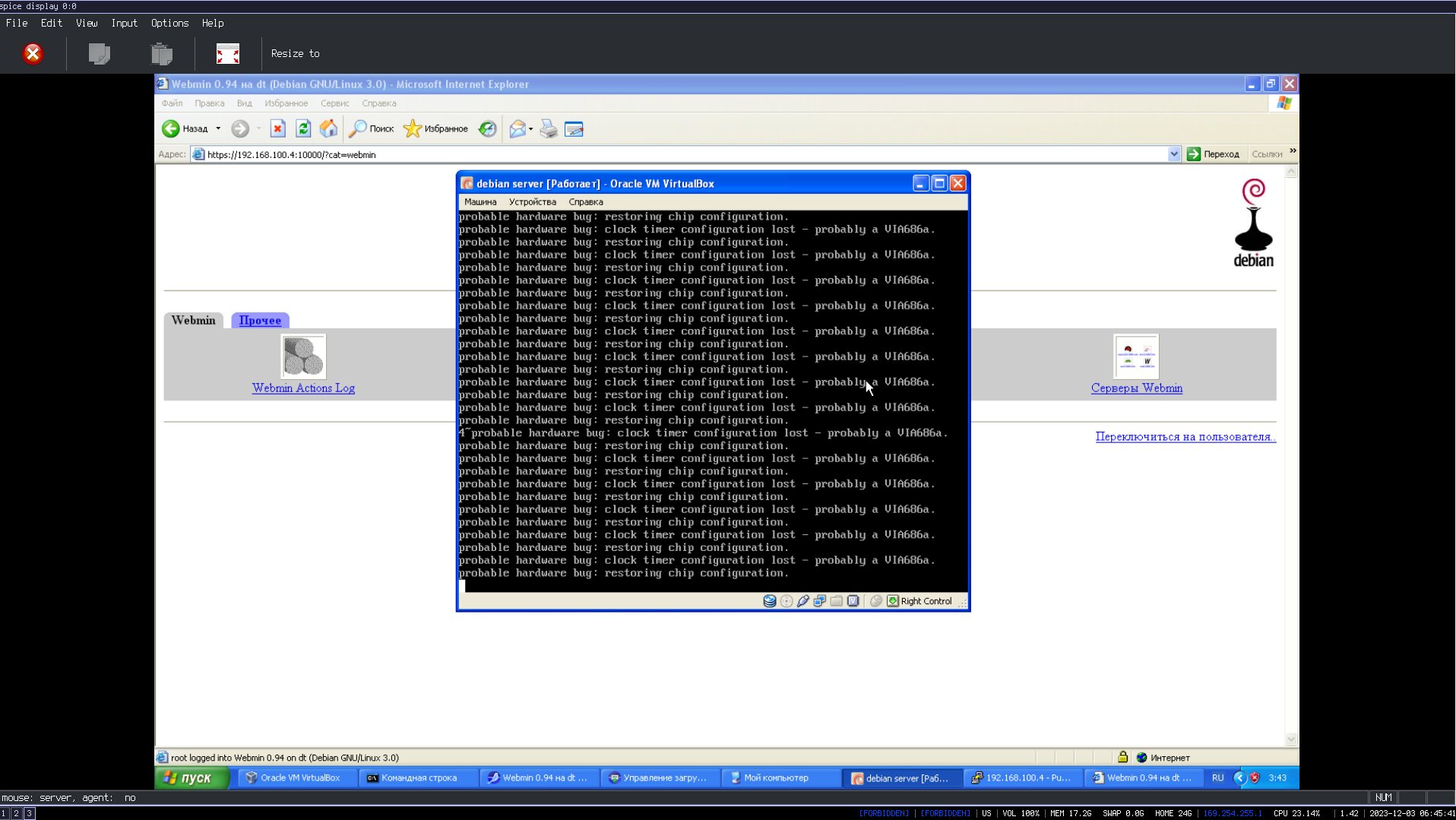Open the VirtualBox Машина menu
The image size is (1456, 820).
pyautogui.click(x=480, y=202)
